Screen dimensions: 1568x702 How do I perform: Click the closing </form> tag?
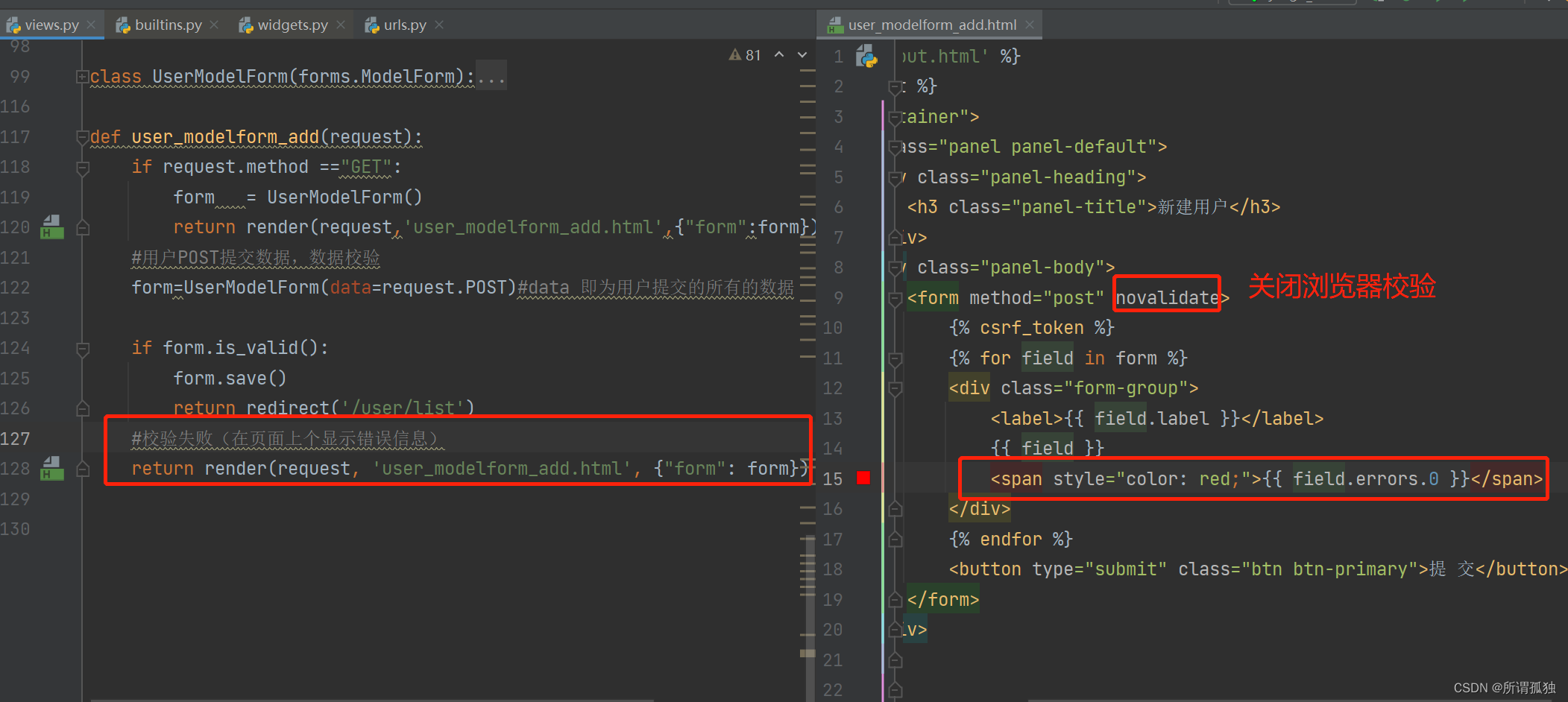943,599
